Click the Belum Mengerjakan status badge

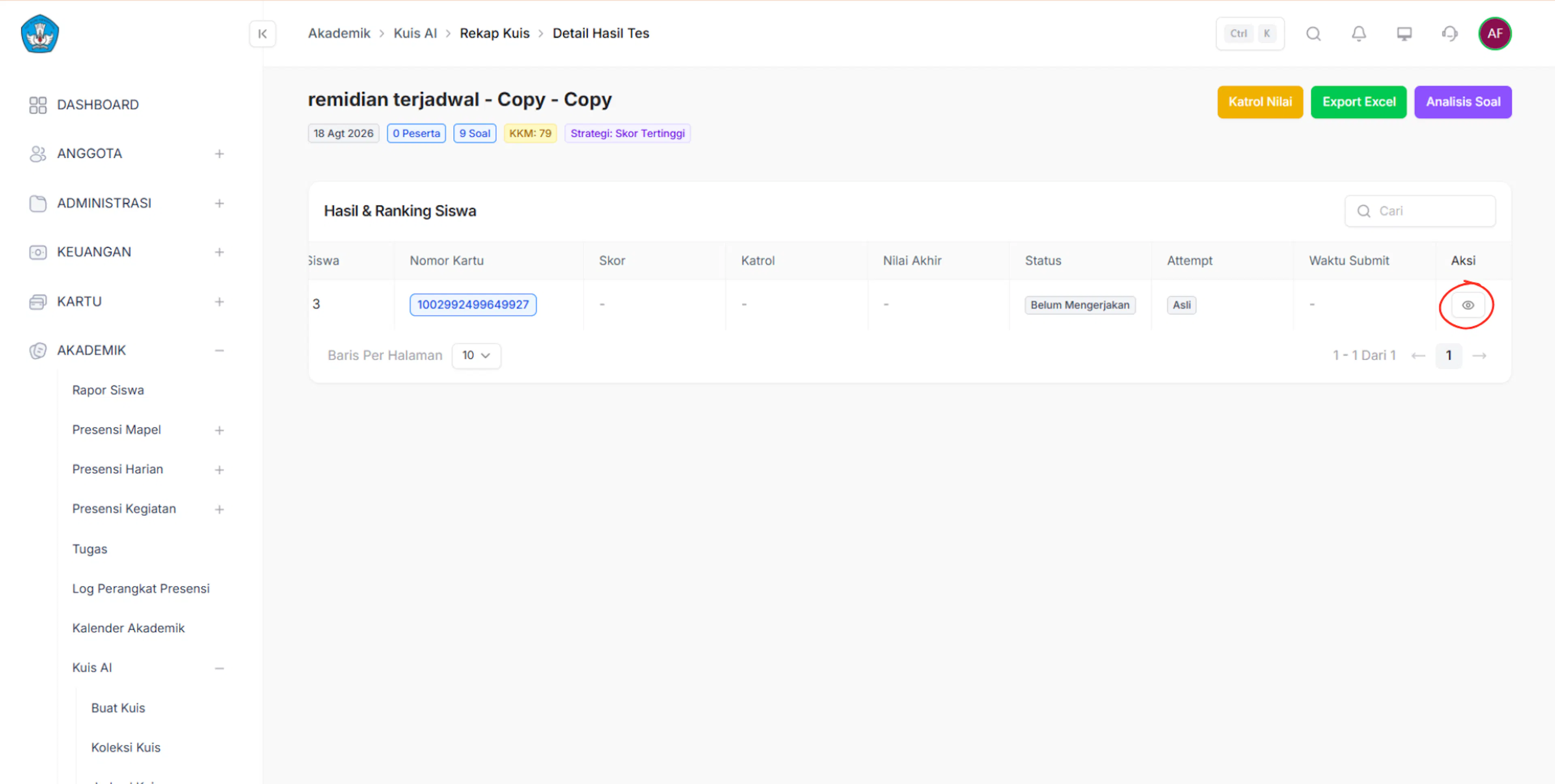click(x=1079, y=306)
